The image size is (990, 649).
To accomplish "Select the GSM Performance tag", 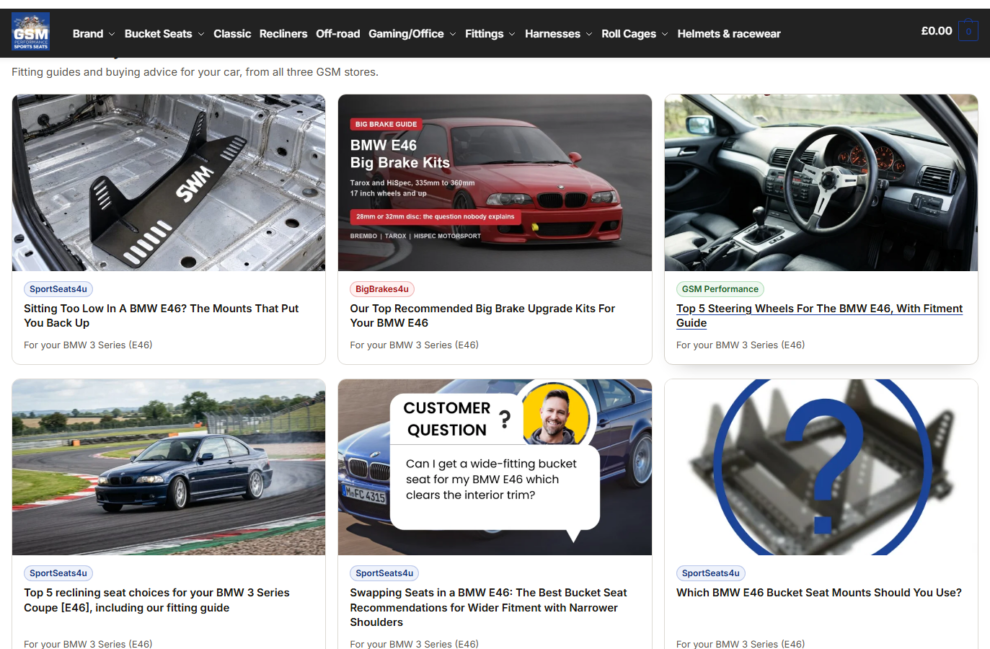I will (720, 289).
